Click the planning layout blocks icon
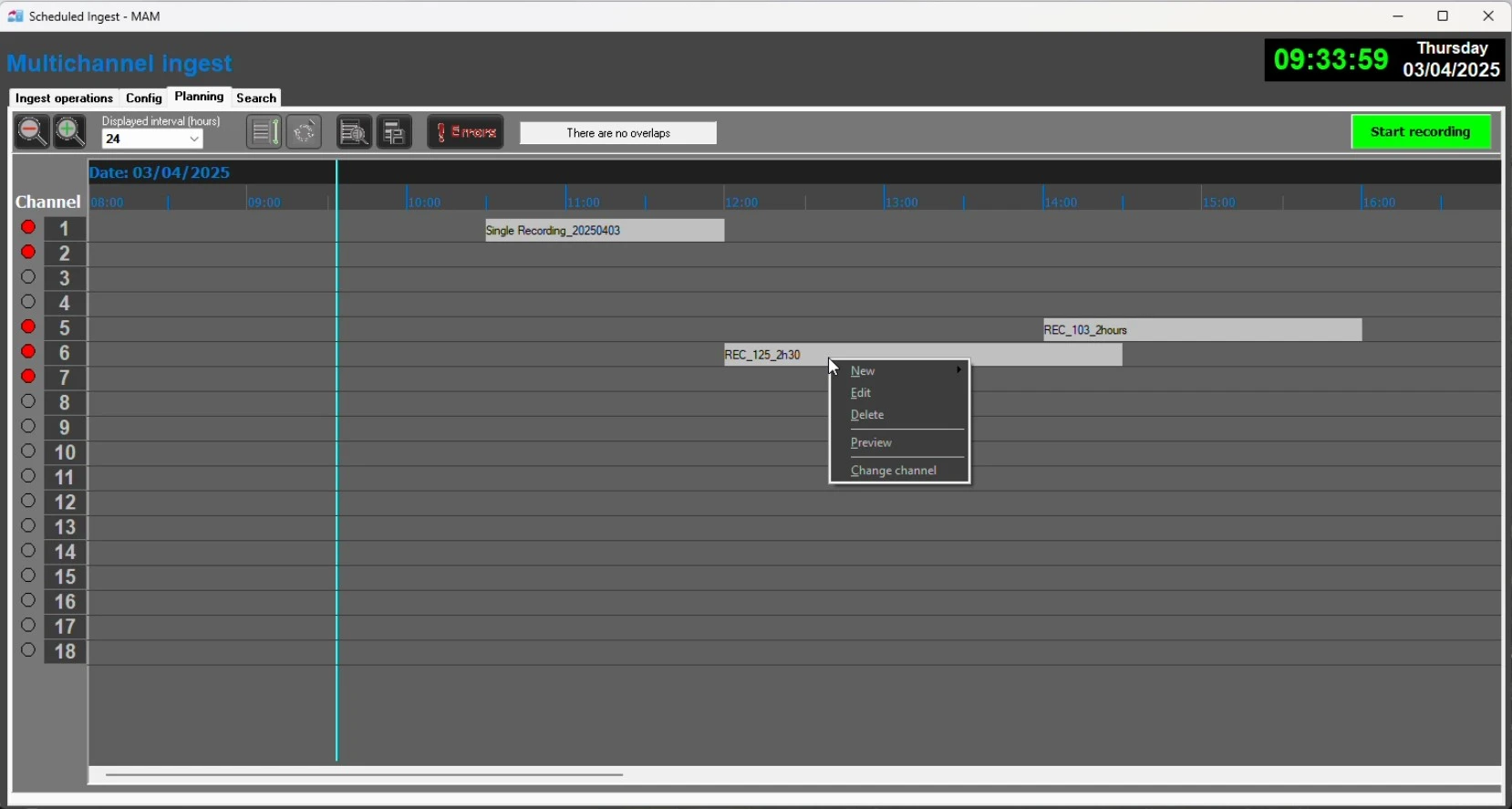Viewport: 1512px width, 809px height. [x=394, y=132]
